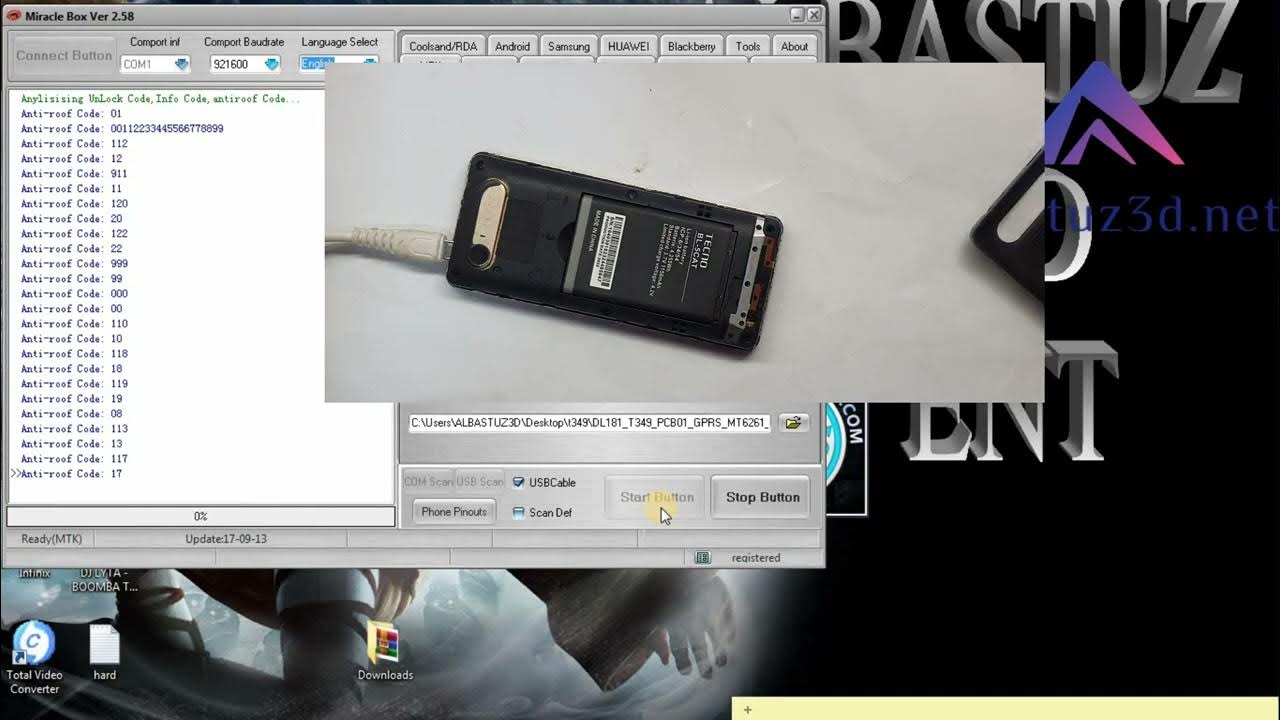
Task: Open Total Video Converter desktop shortcut
Action: (34, 657)
